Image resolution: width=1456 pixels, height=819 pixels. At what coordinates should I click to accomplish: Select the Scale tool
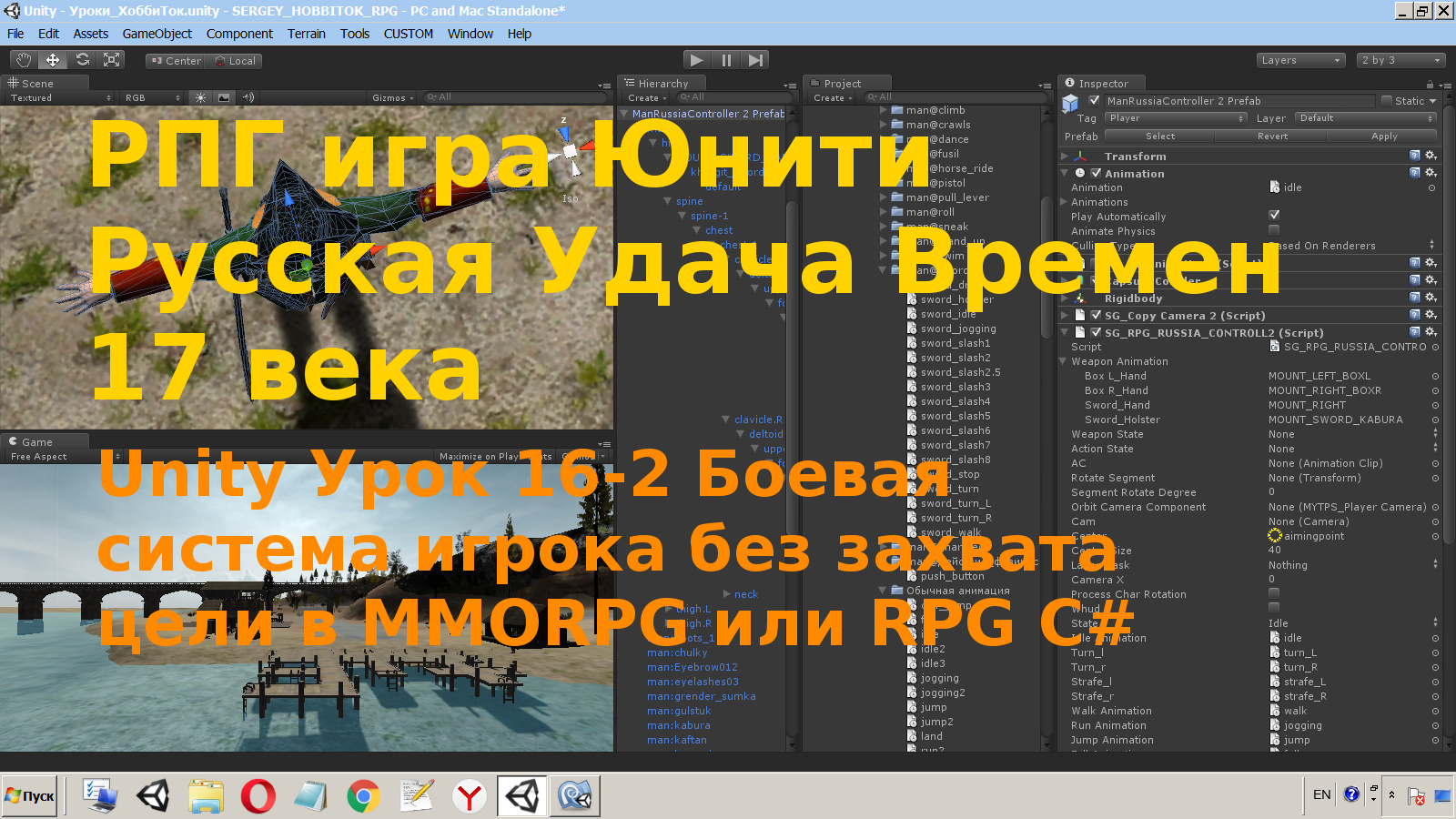(x=111, y=60)
